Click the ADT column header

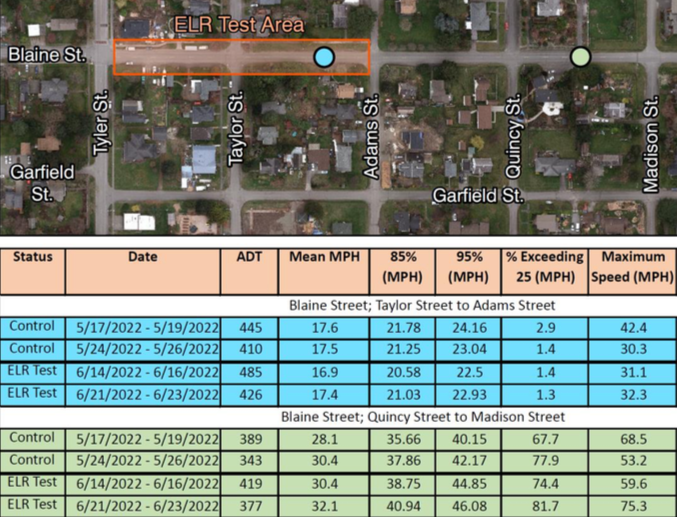click(x=248, y=257)
